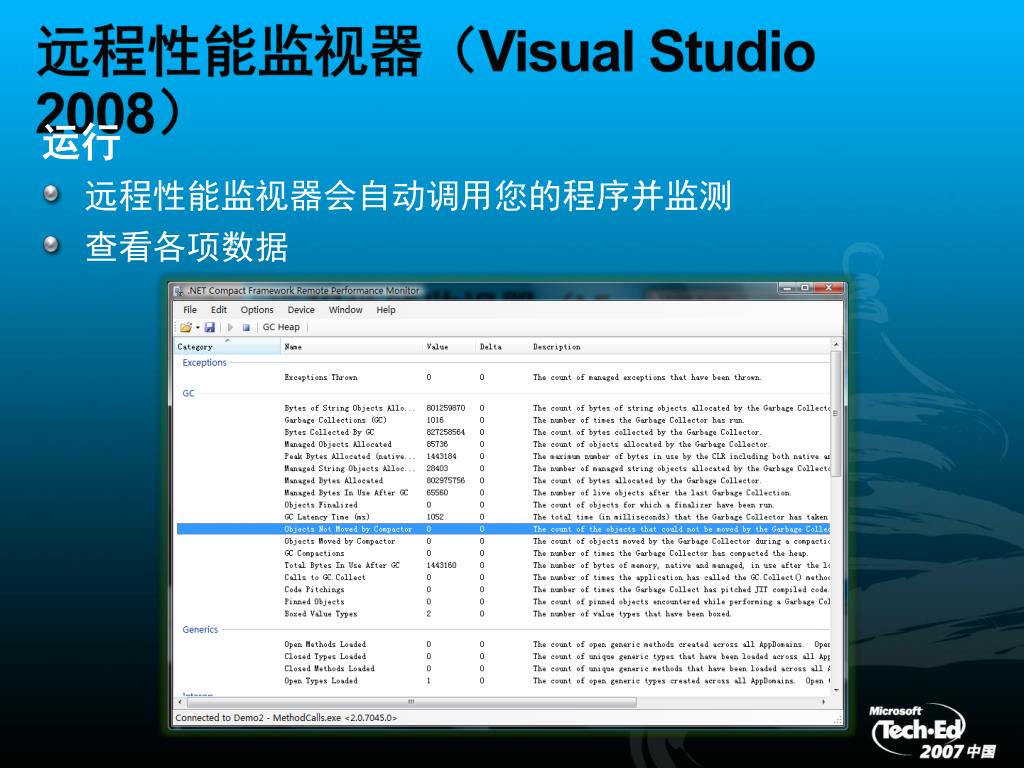Select the Boxed Value Types row
This screenshot has height=768, width=1024.
tap(504, 614)
